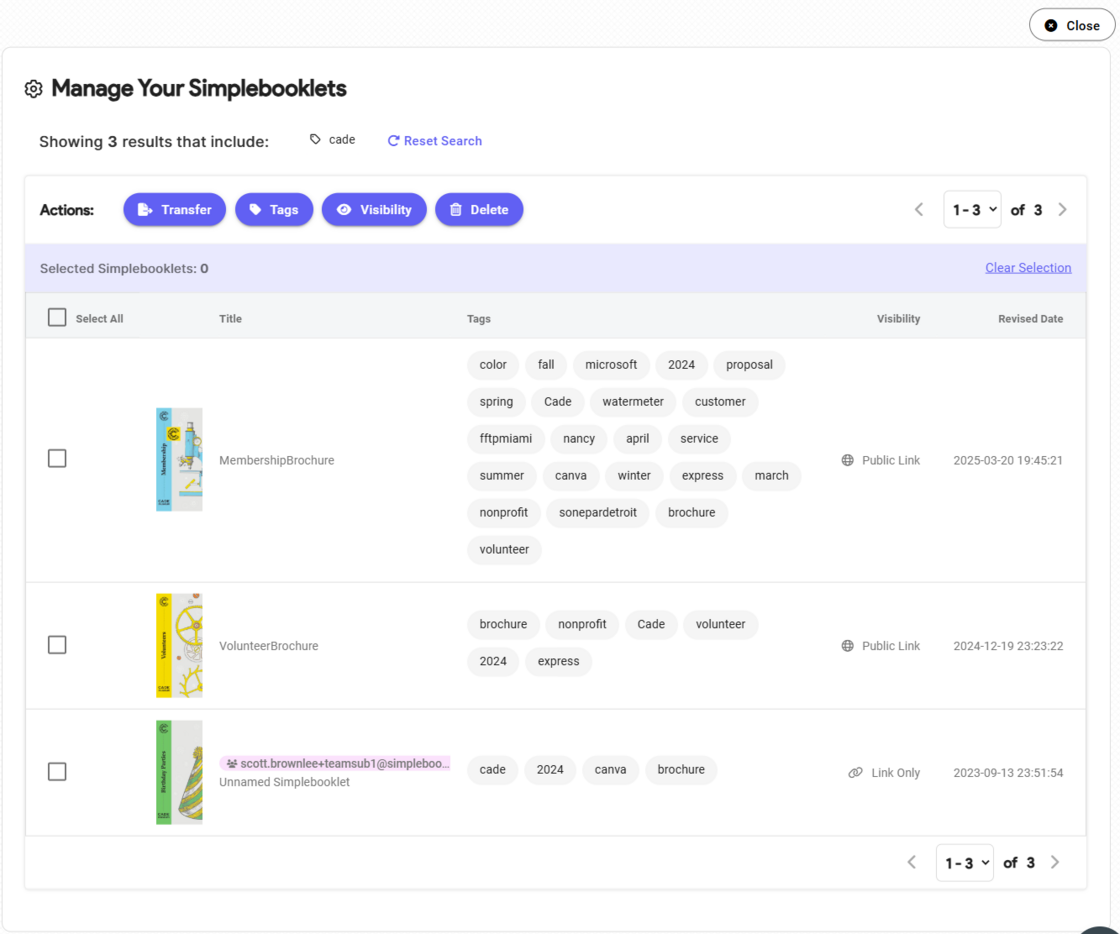Select the volunteer tag on VolunteerBrochure
The image size is (1120, 934).
point(720,624)
